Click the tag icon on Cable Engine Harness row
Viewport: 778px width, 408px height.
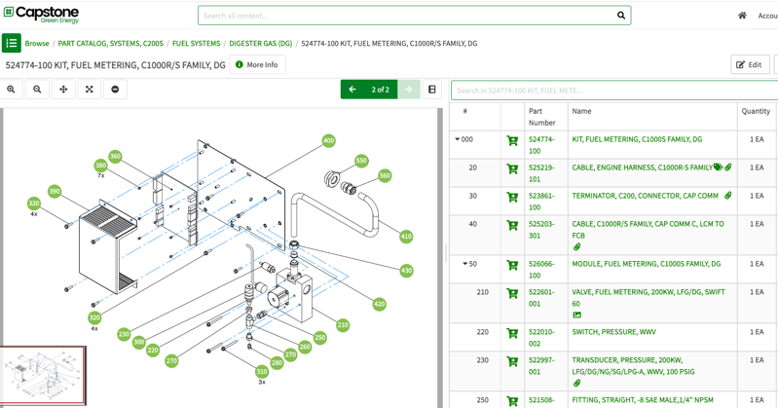point(718,167)
